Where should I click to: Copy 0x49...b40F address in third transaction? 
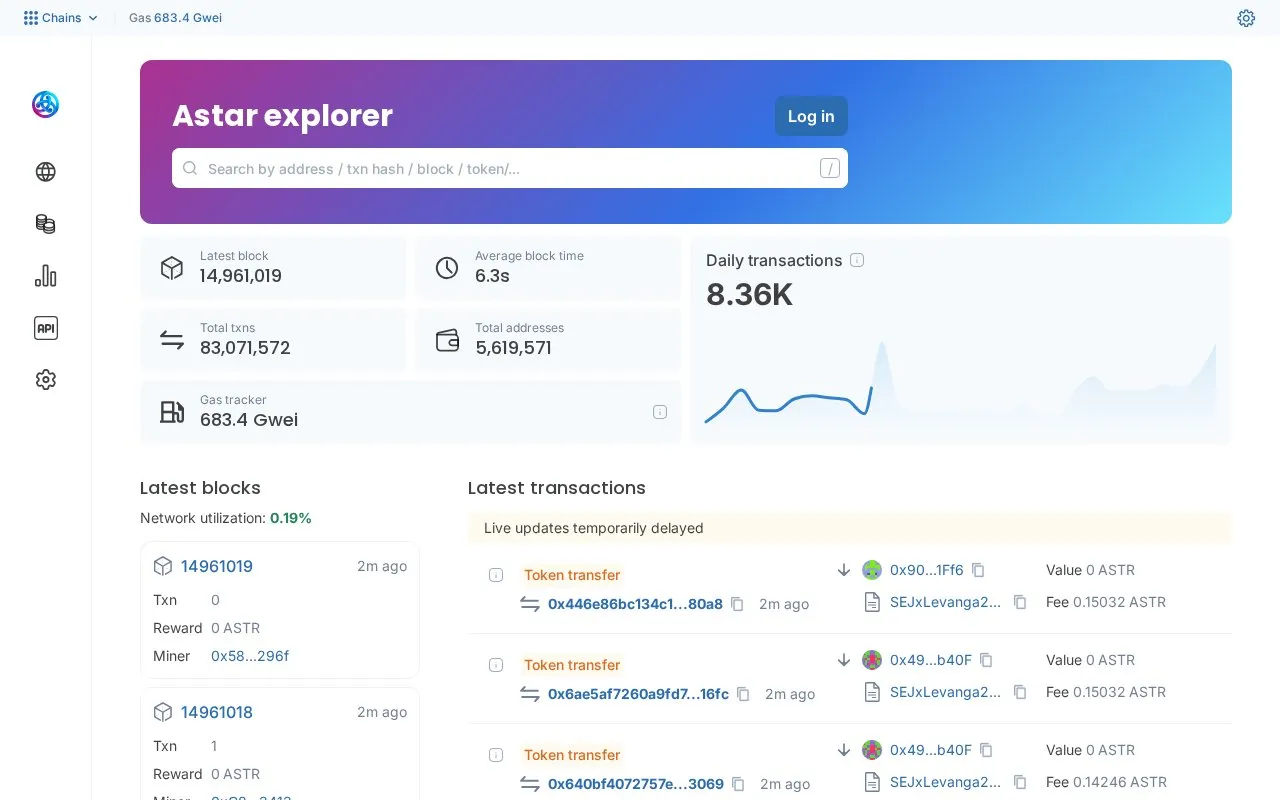click(x=986, y=750)
